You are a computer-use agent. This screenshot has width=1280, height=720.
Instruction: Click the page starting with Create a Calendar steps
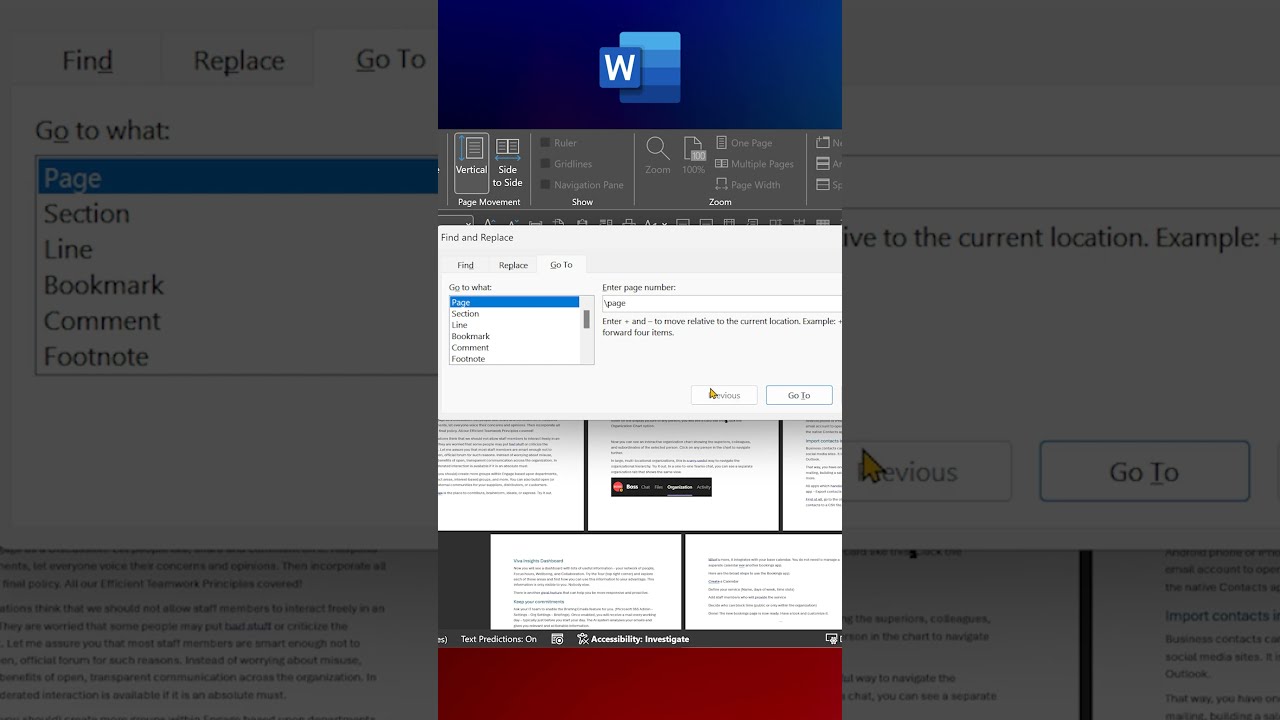[763, 582]
